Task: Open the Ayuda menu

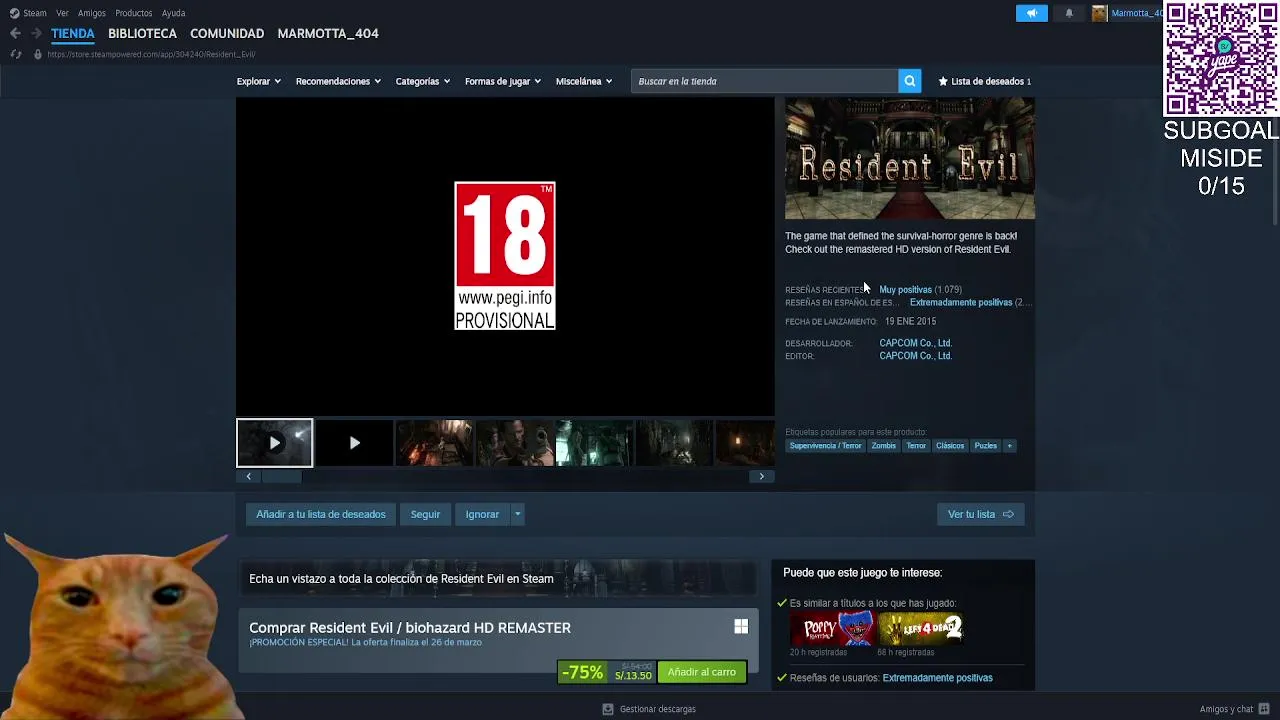Action: point(174,13)
